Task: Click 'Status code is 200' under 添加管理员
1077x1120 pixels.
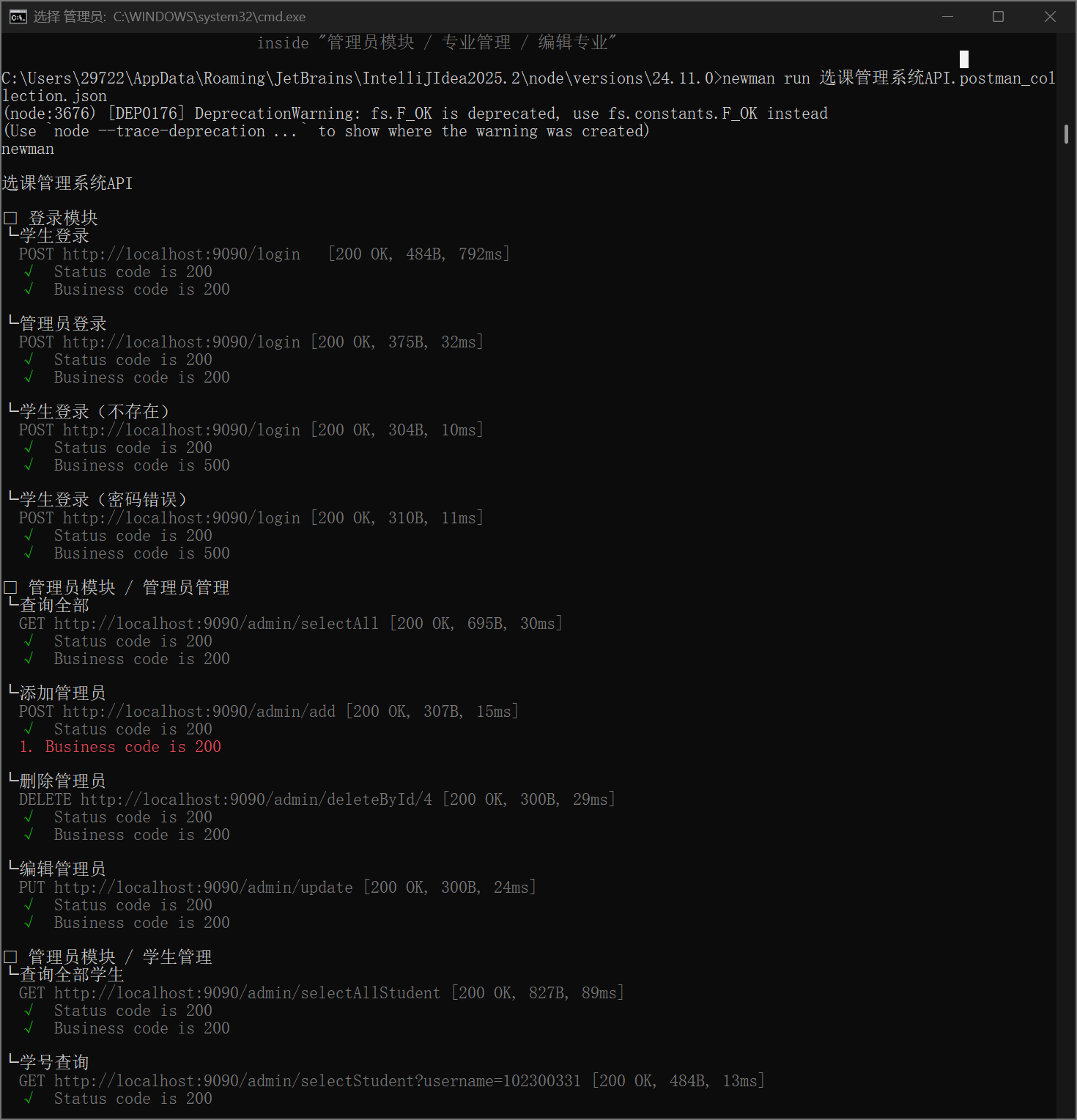Action: 133,729
